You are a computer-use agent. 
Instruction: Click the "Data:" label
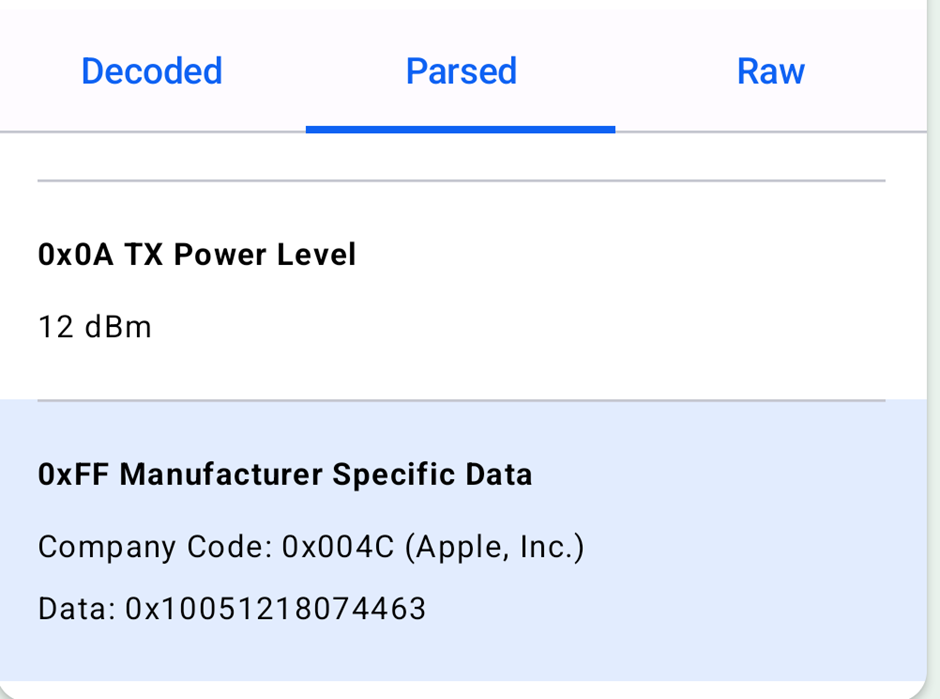(77, 608)
